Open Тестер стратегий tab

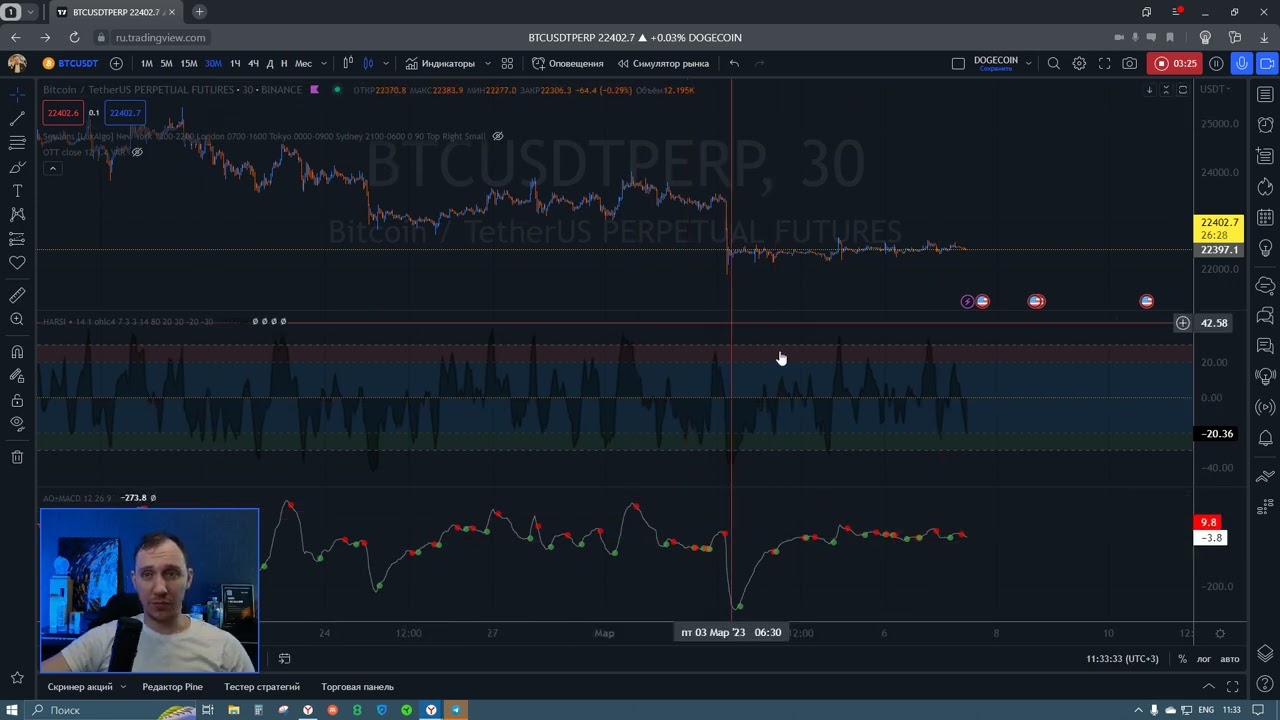262,687
